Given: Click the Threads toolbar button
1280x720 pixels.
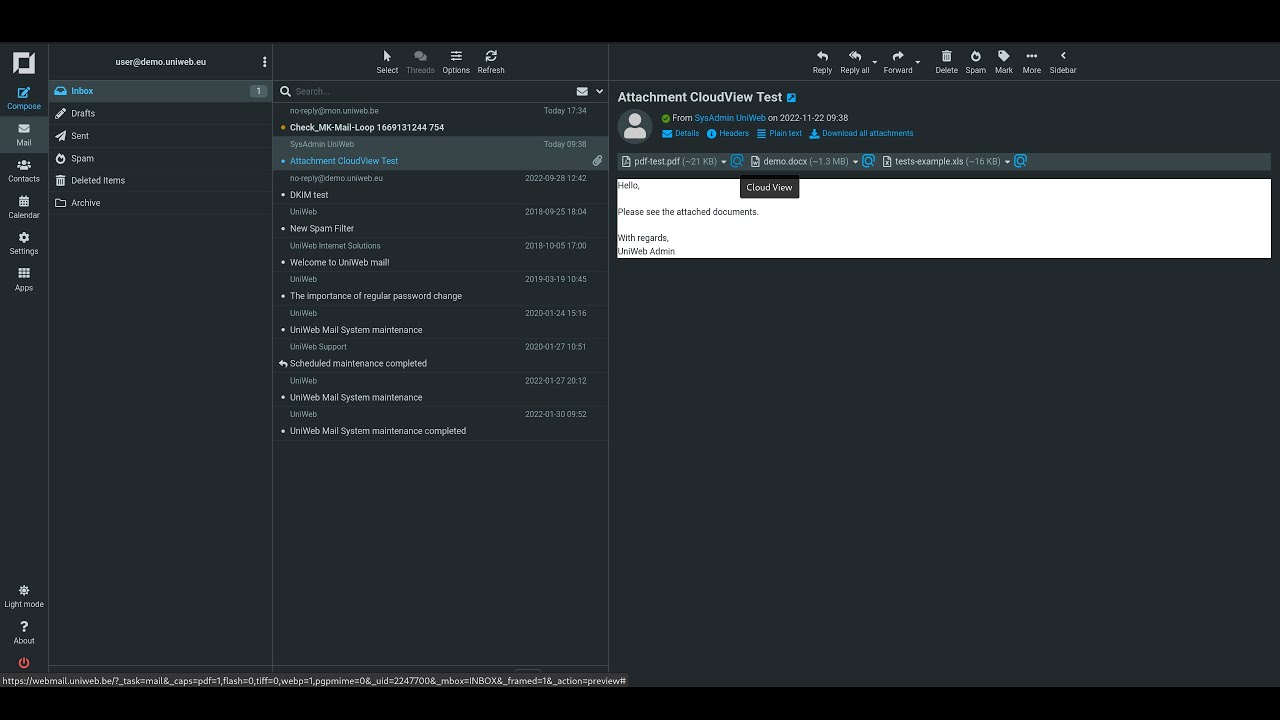Looking at the screenshot, I should [420, 62].
